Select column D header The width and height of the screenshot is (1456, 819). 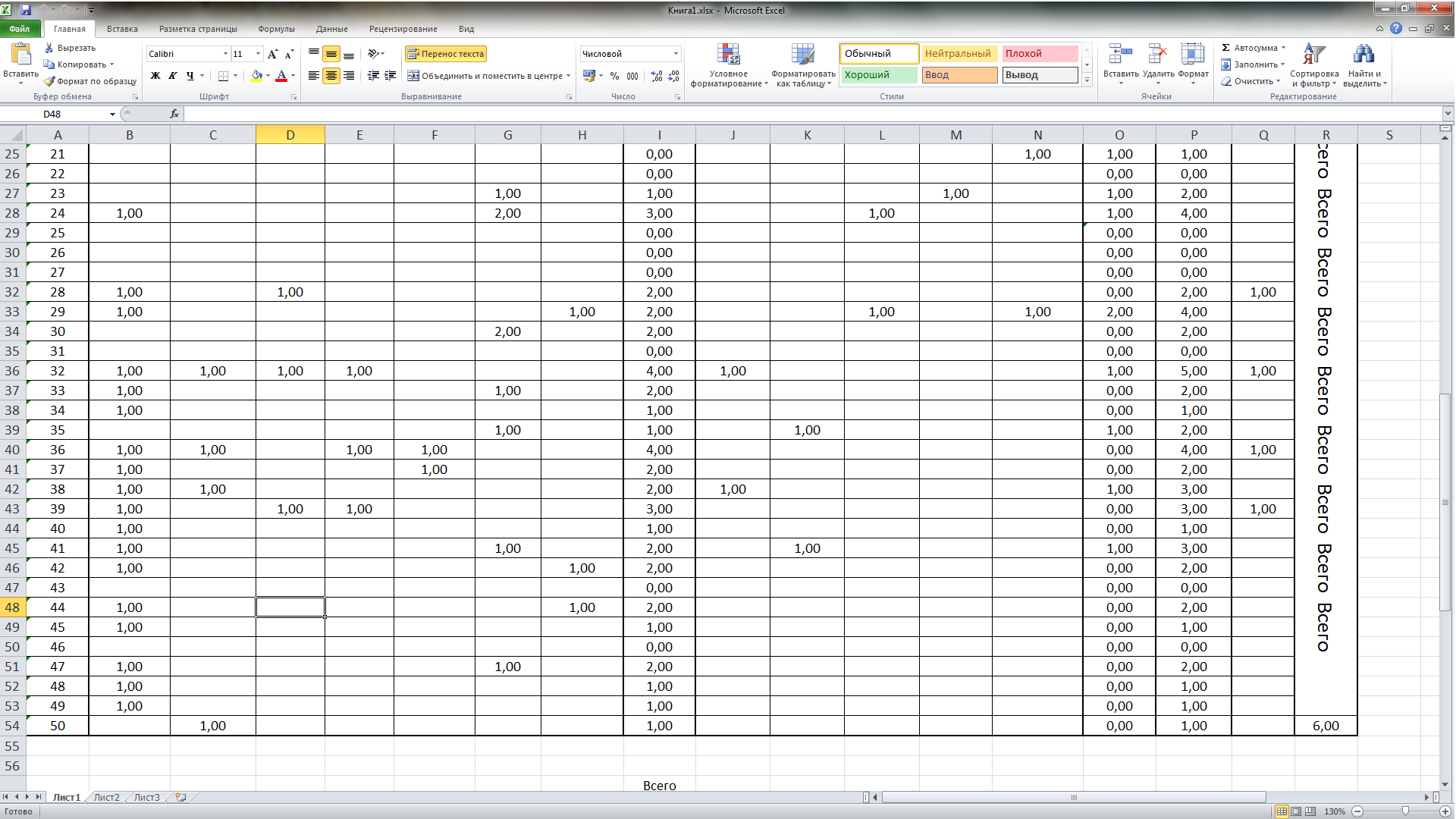pos(290,135)
